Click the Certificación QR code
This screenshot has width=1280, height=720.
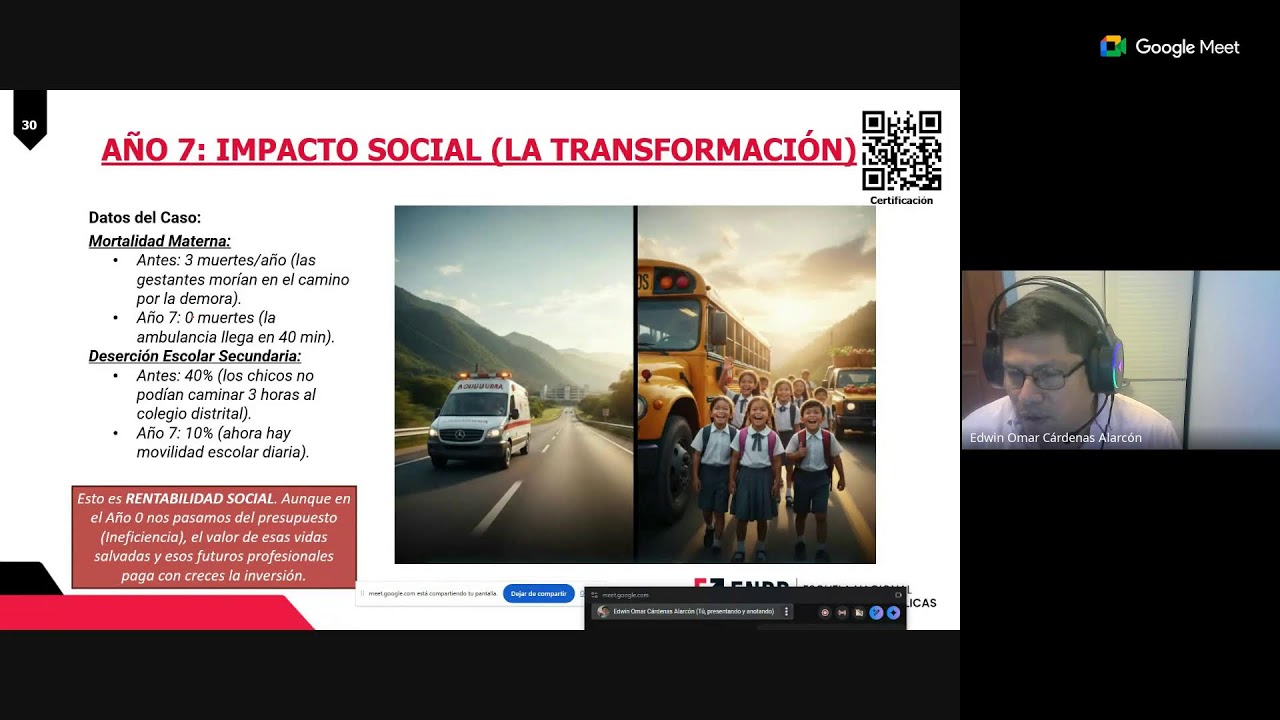[901, 151]
